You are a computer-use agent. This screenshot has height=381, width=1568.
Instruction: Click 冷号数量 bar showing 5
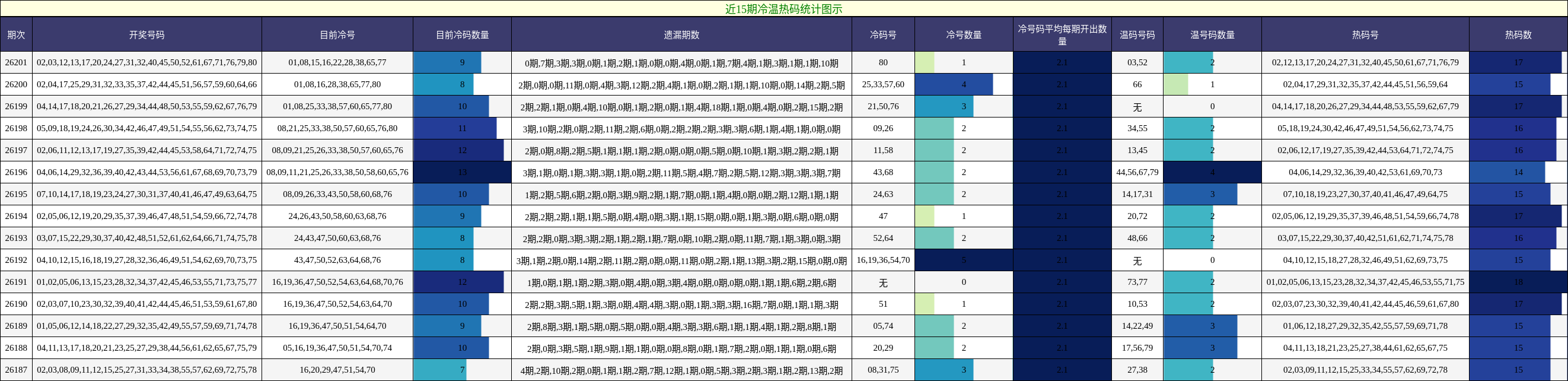tap(964, 260)
